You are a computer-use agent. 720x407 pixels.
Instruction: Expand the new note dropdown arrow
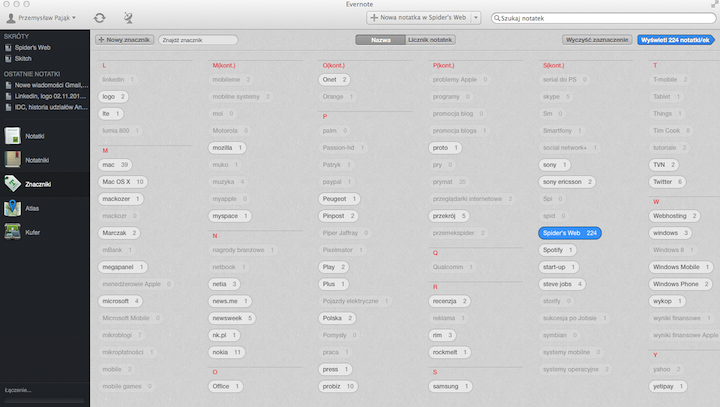(x=476, y=17)
